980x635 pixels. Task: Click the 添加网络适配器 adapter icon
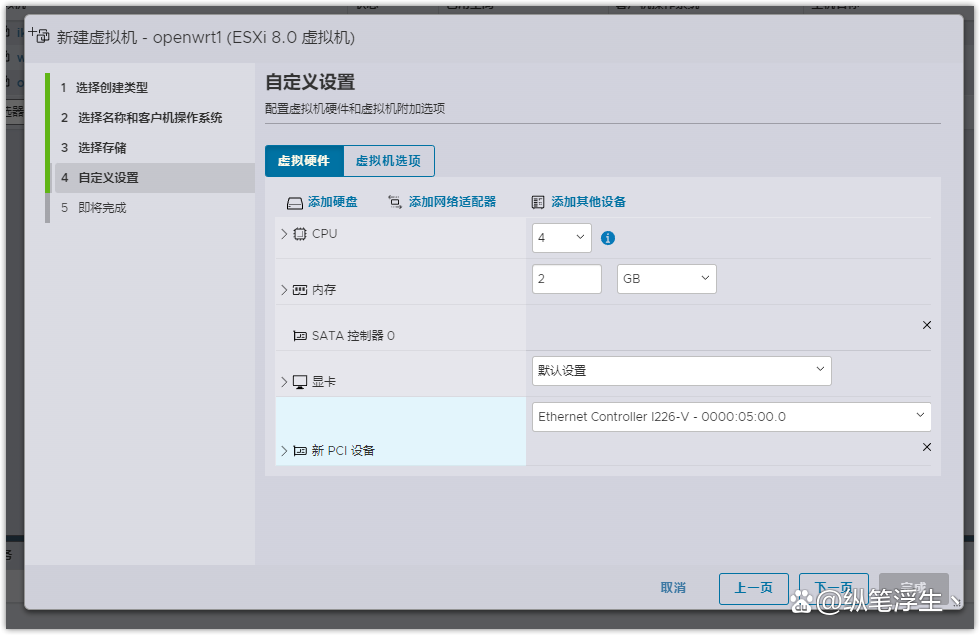click(395, 201)
